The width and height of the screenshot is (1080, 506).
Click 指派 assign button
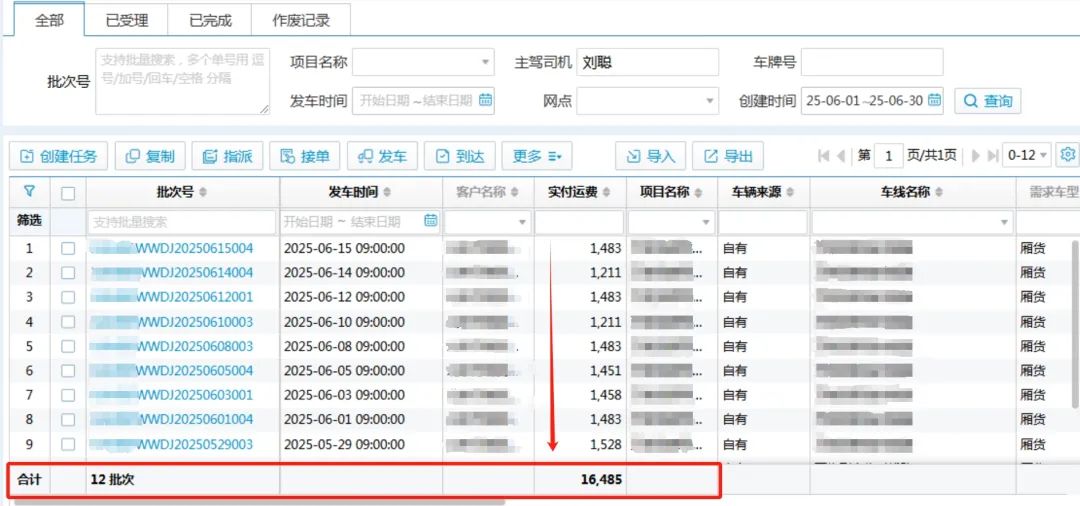coord(227,156)
